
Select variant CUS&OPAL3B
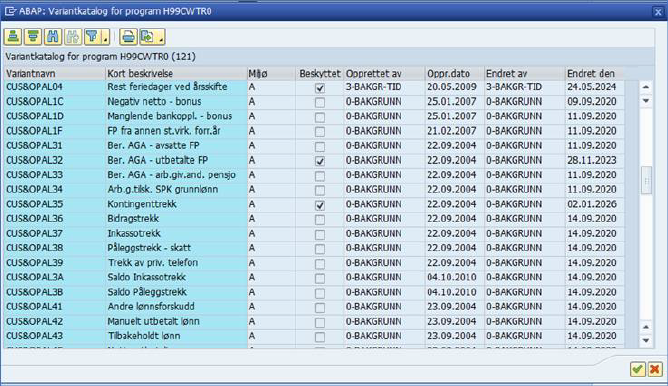coord(35,292)
